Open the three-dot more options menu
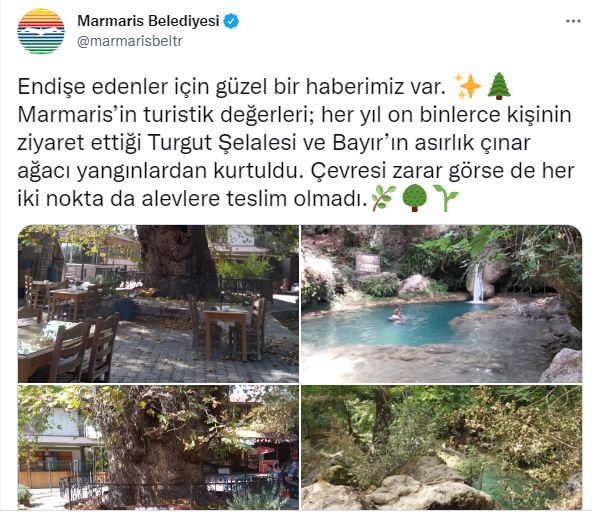Image resolution: width=592 pixels, height=515 pixels. pos(573,21)
